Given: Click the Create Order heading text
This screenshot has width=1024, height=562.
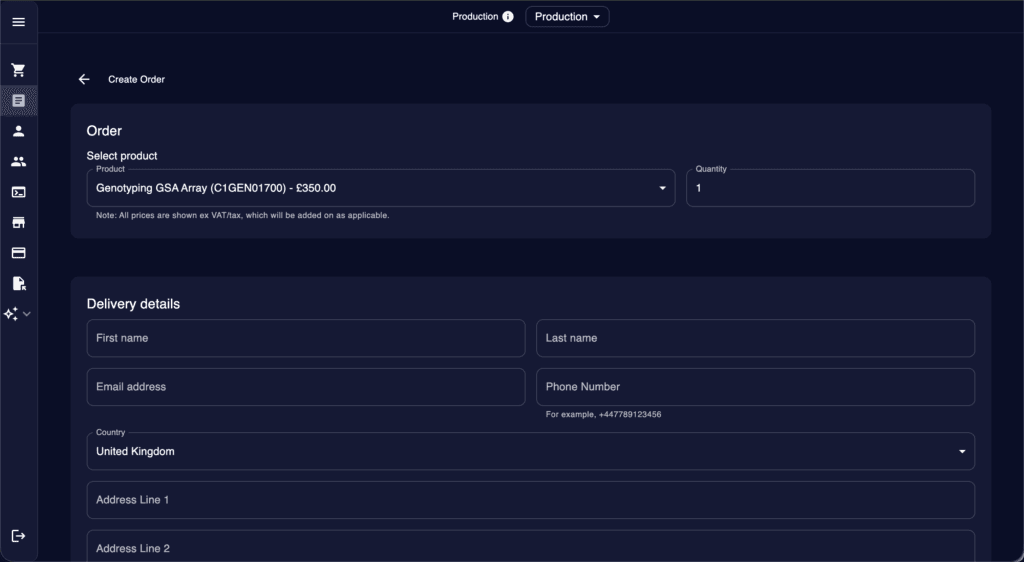Looking at the screenshot, I should tap(136, 79).
